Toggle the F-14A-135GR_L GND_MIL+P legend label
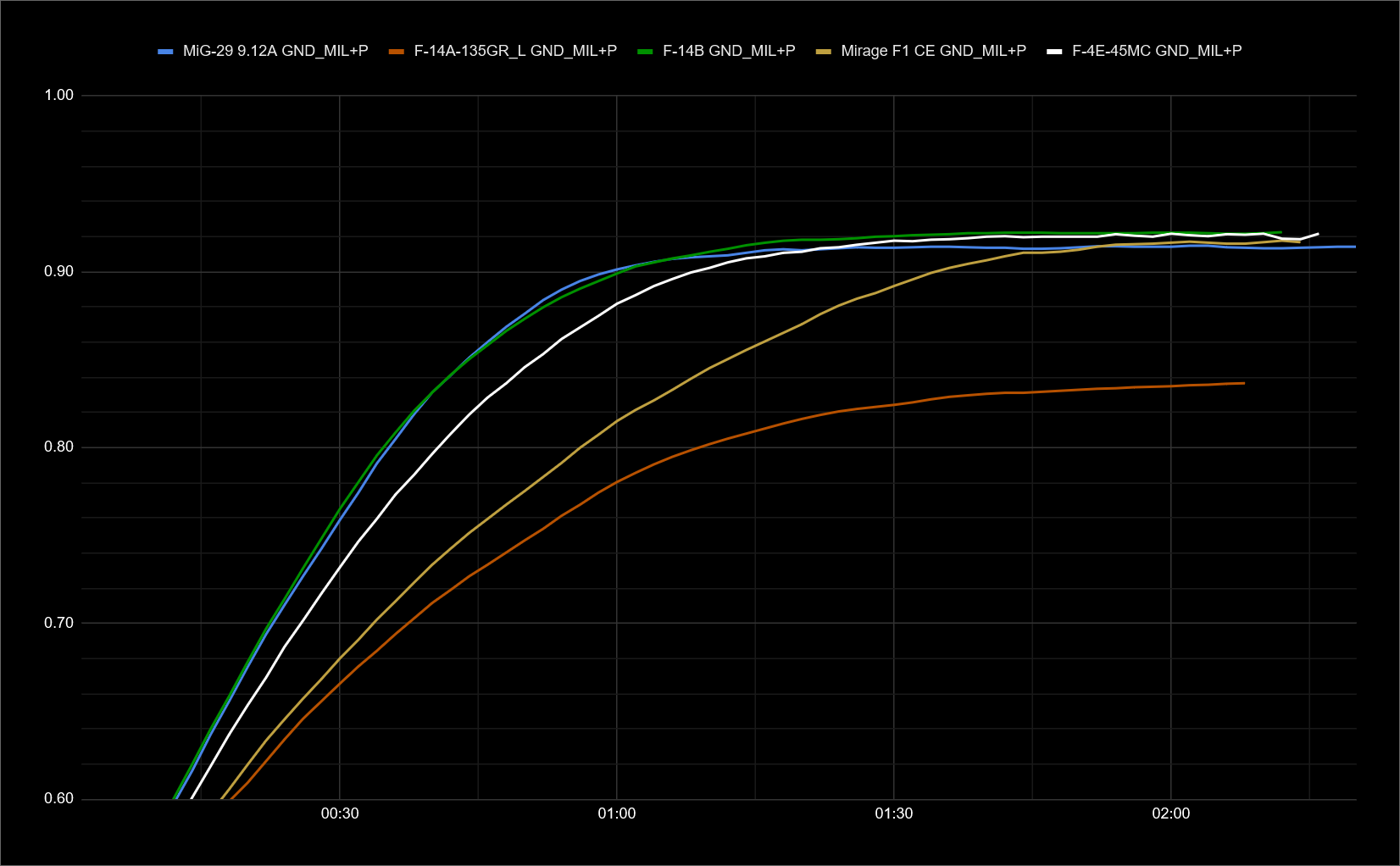This screenshot has width=1400, height=866. coord(515,51)
